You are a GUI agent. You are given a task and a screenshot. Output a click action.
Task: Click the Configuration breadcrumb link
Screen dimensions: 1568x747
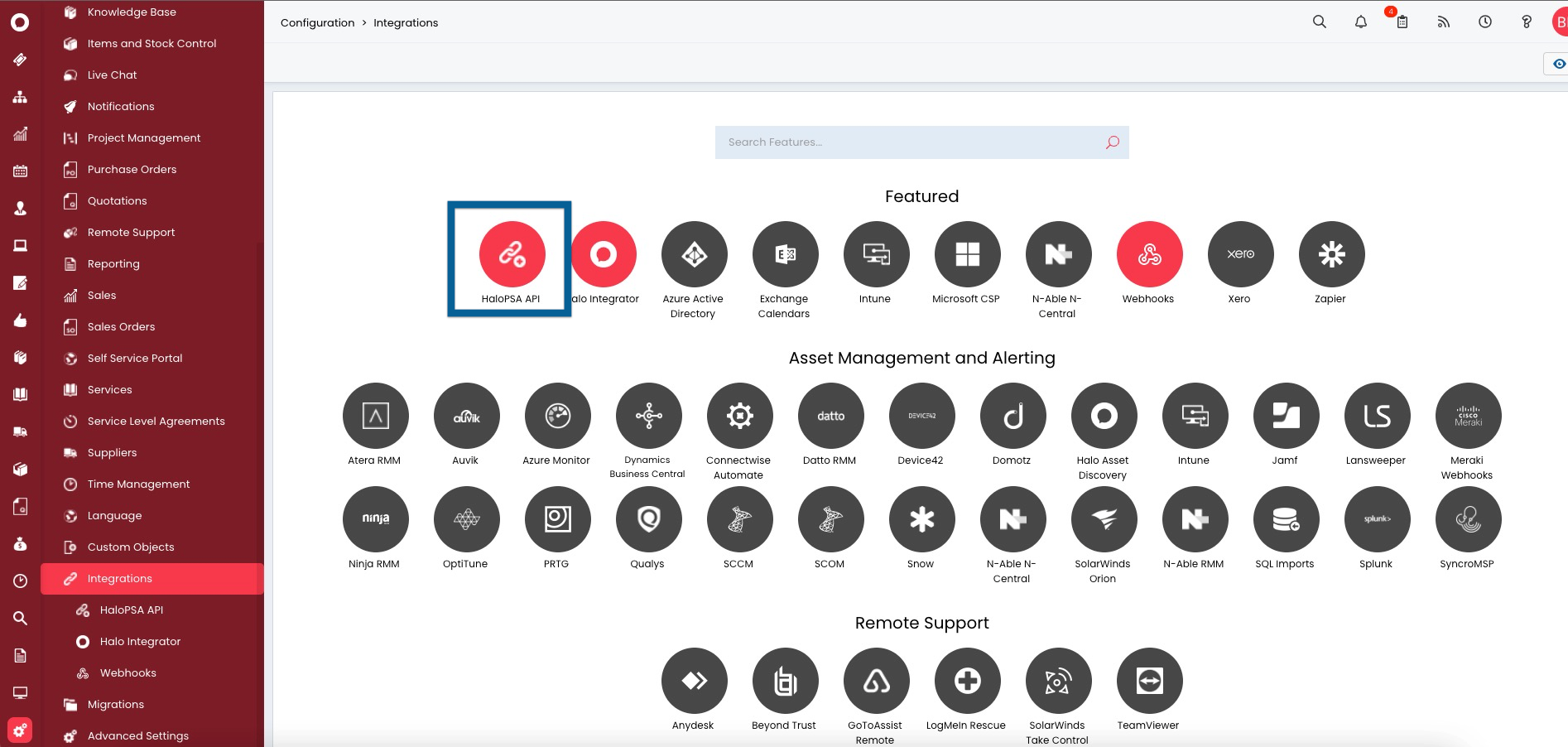[317, 22]
